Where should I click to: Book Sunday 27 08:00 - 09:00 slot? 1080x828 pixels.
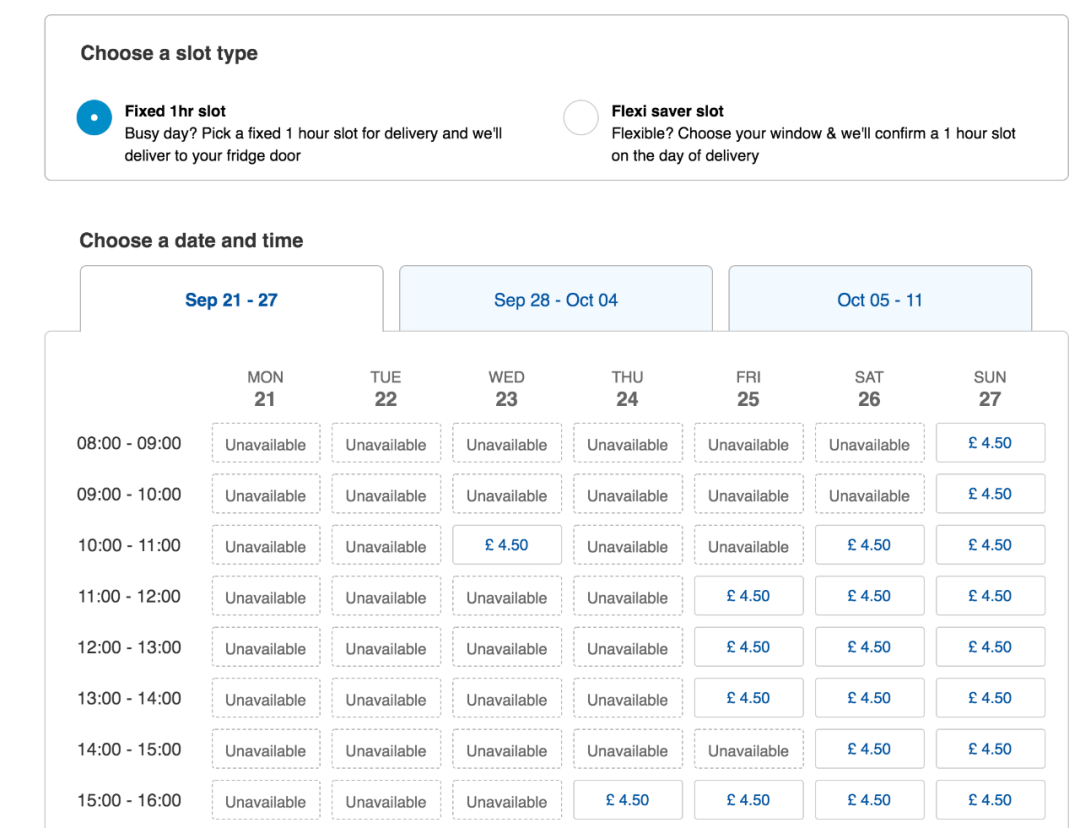point(990,443)
